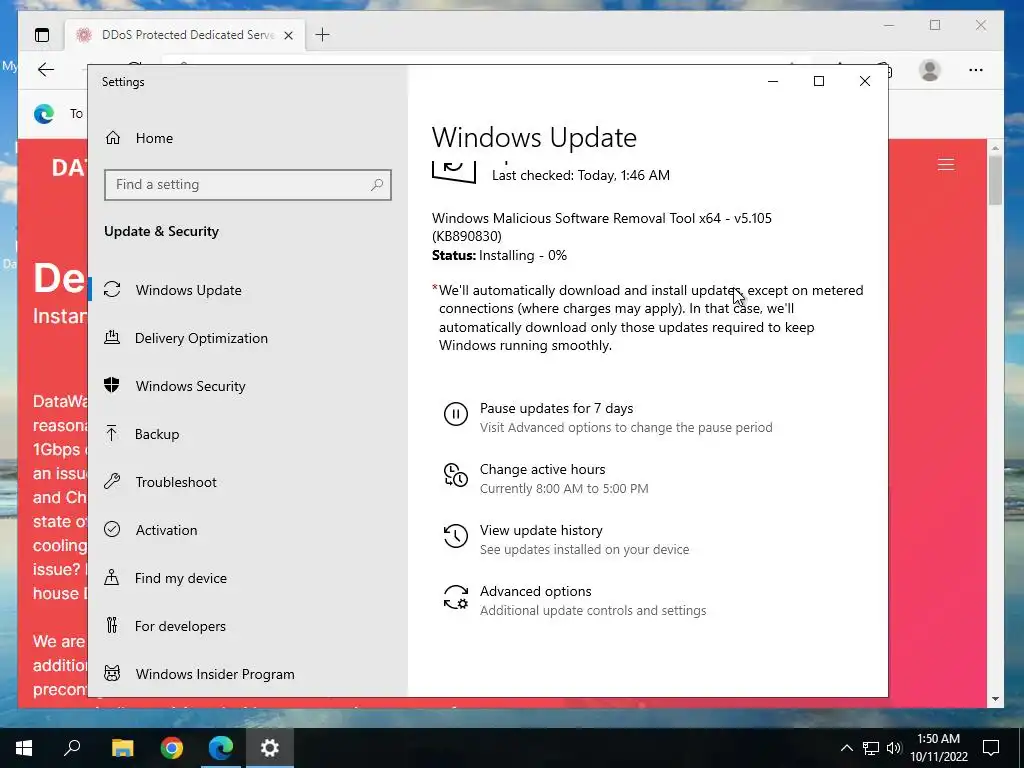Image resolution: width=1024 pixels, height=768 pixels.
Task: Focus the Find a setting search box
Action: pyautogui.click(x=248, y=185)
